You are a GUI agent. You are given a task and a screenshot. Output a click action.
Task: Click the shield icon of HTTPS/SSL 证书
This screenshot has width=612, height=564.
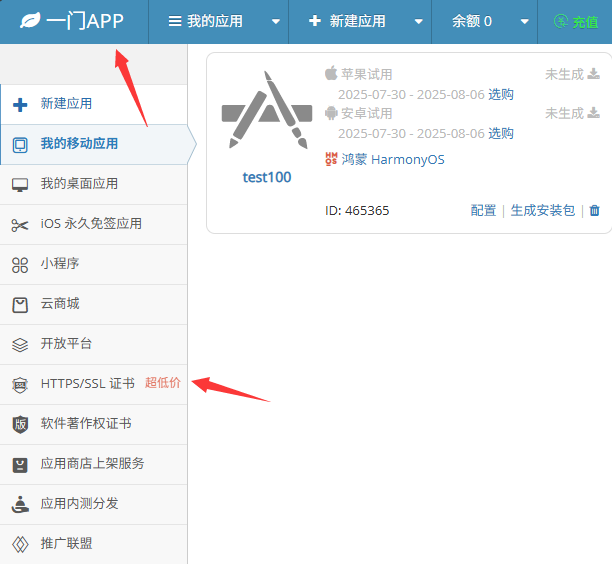(x=20, y=385)
